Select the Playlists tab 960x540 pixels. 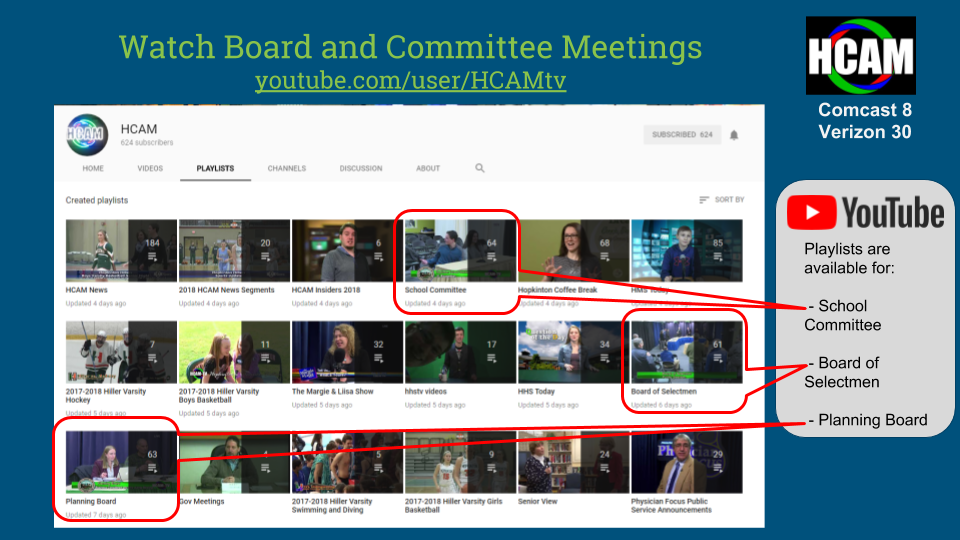pyautogui.click(x=215, y=168)
